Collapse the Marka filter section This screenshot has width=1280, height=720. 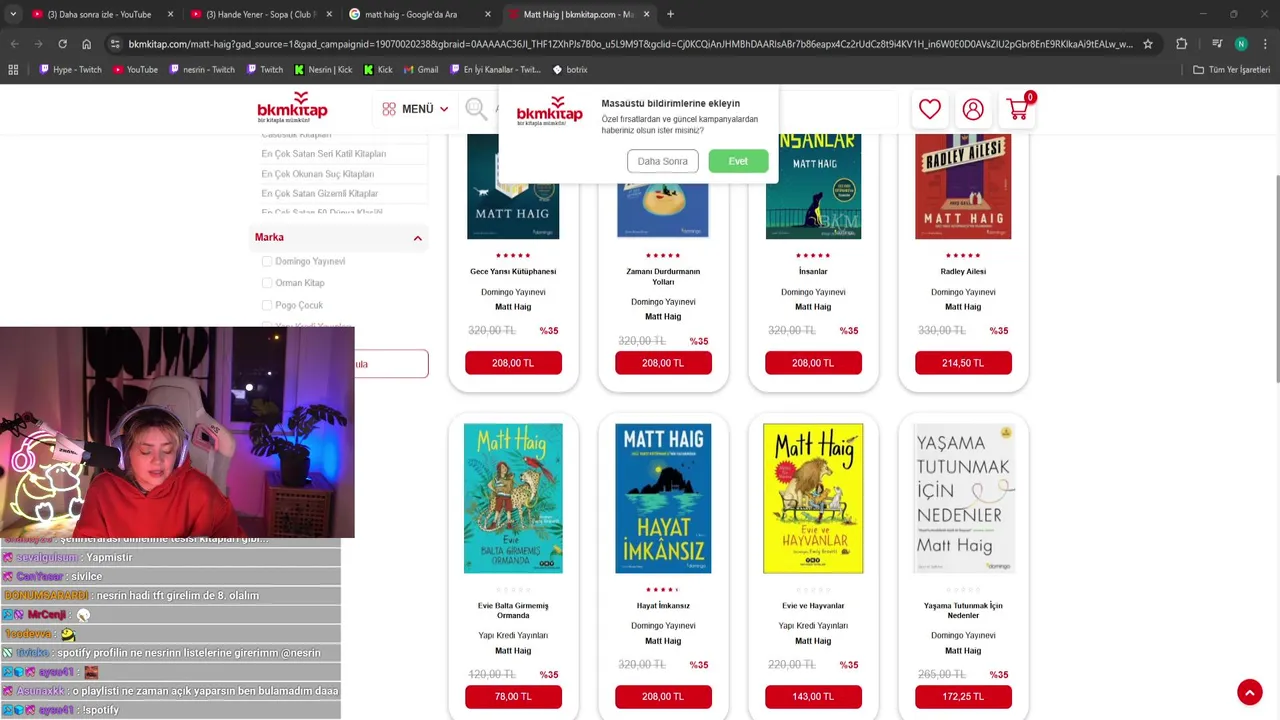(x=417, y=238)
